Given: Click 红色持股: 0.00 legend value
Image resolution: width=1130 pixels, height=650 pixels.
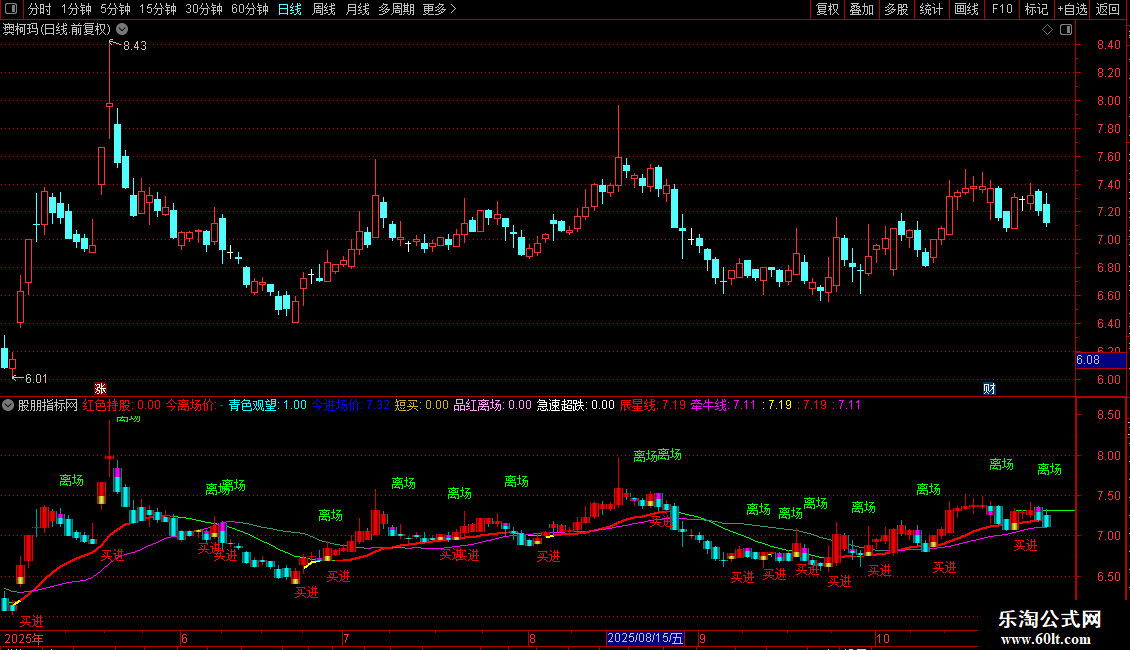Looking at the screenshot, I should pos(122,405).
